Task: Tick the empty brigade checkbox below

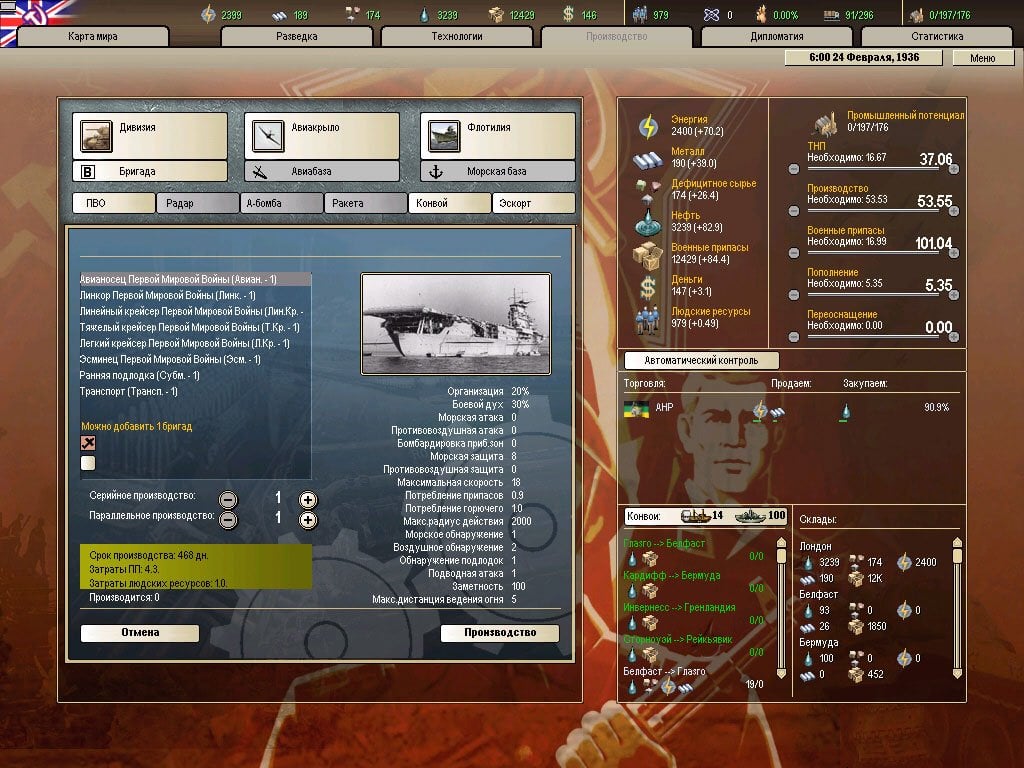Action: [x=88, y=463]
